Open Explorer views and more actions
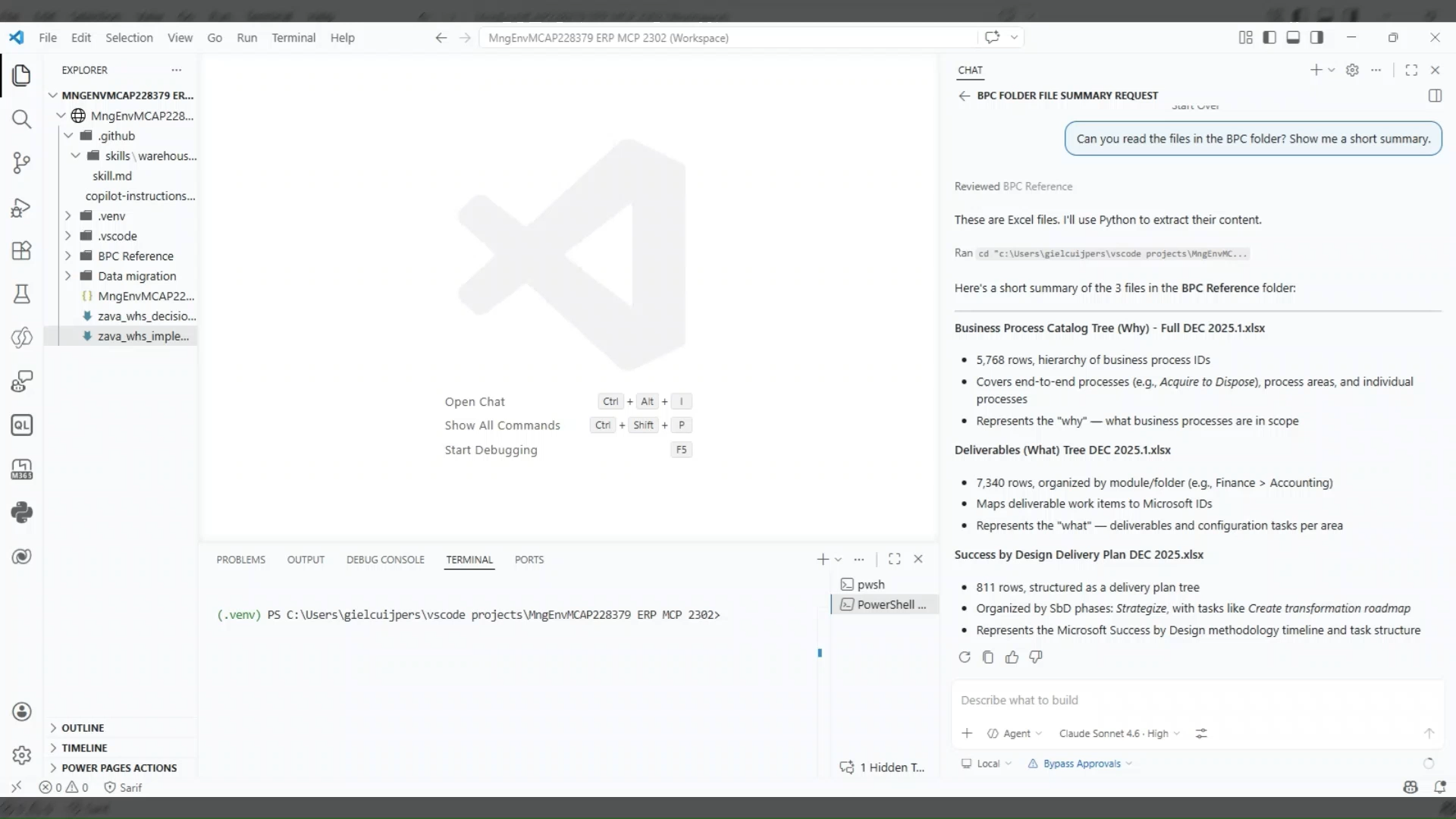 pos(177,70)
